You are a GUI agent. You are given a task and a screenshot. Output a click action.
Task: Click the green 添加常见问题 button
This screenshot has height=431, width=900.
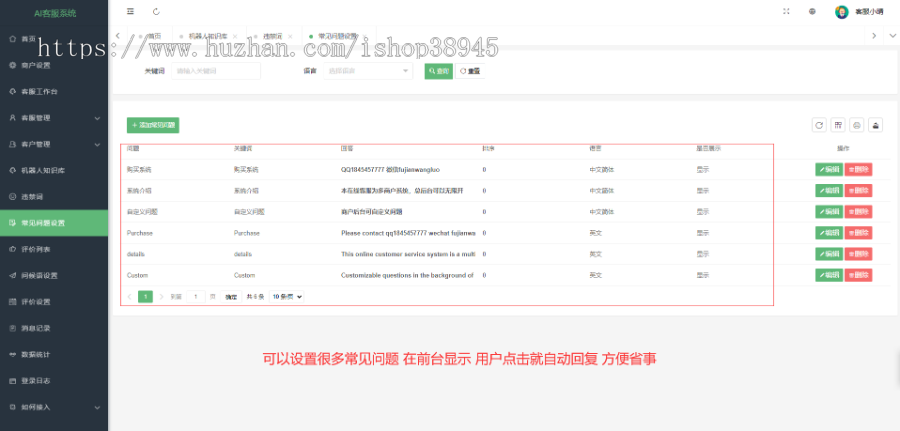coord(153,125)
